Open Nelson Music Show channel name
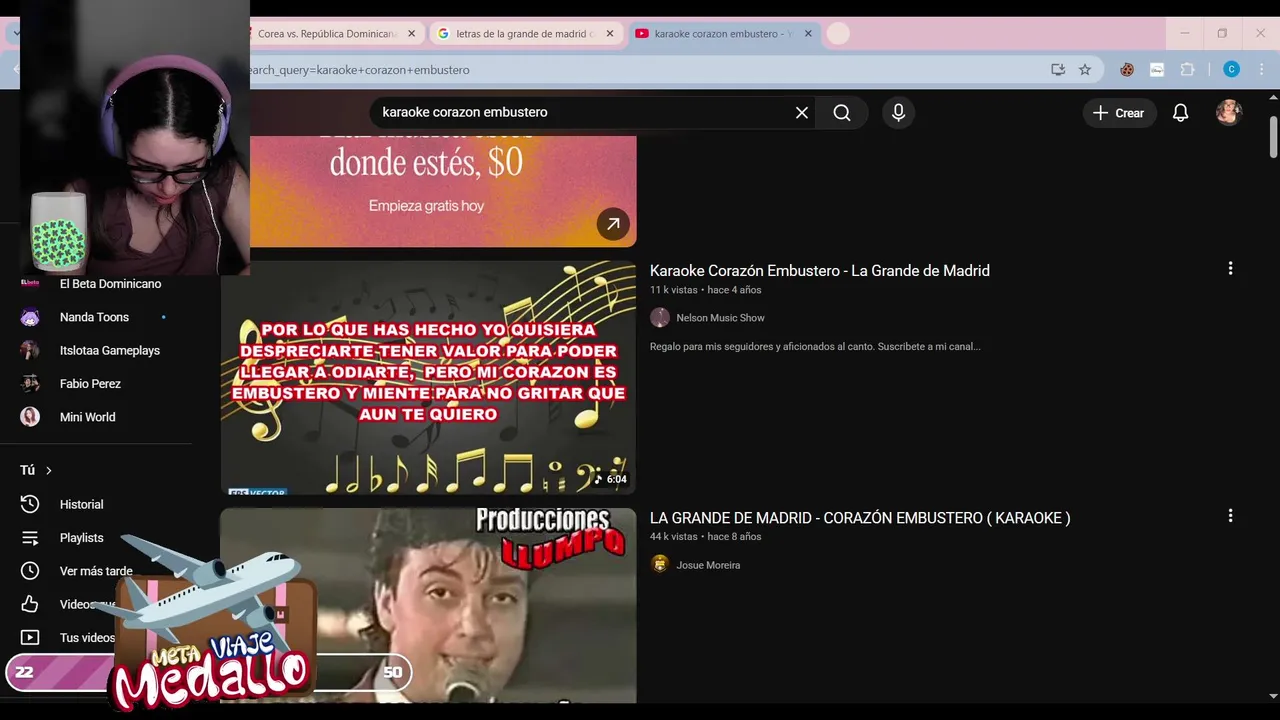The image size is (1280, 720). point(720,318)
